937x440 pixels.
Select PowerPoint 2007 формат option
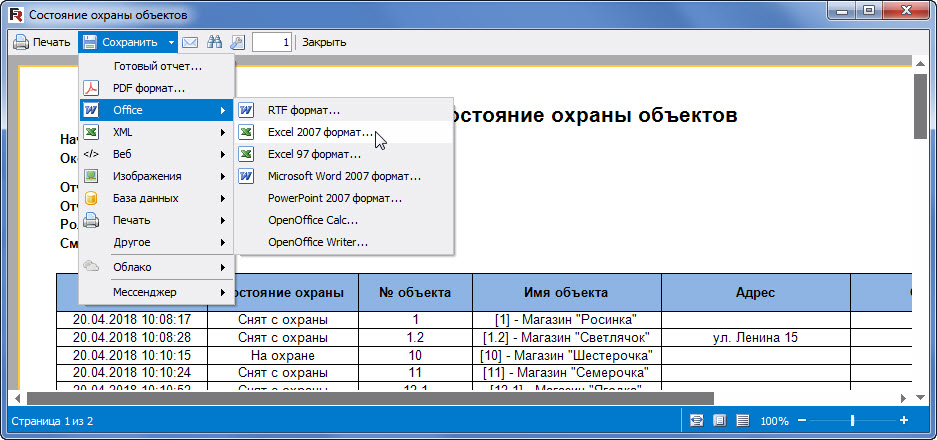pyautogui.click(x=344, y=198)
